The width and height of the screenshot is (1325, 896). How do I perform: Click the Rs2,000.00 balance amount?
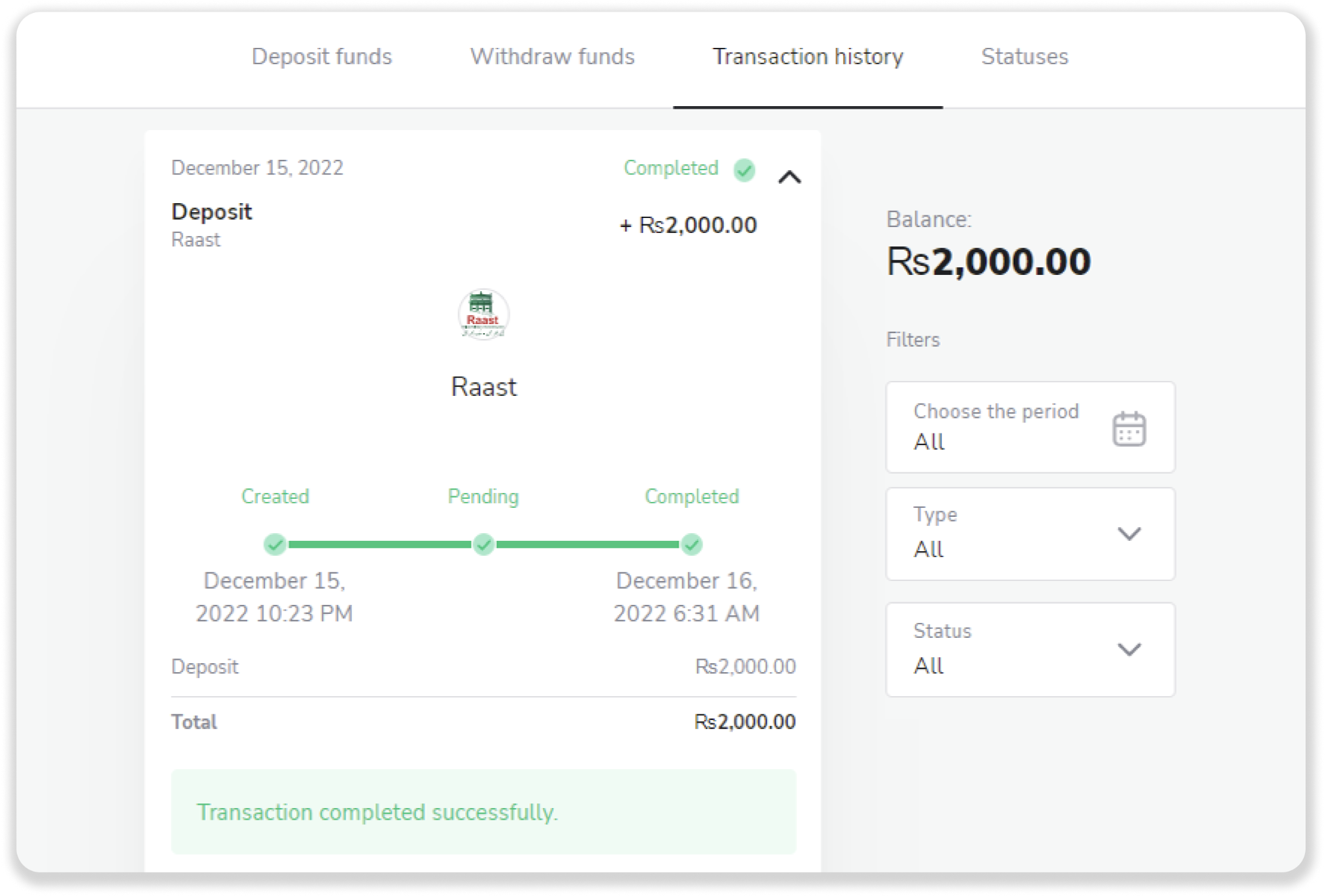[988, 262]
